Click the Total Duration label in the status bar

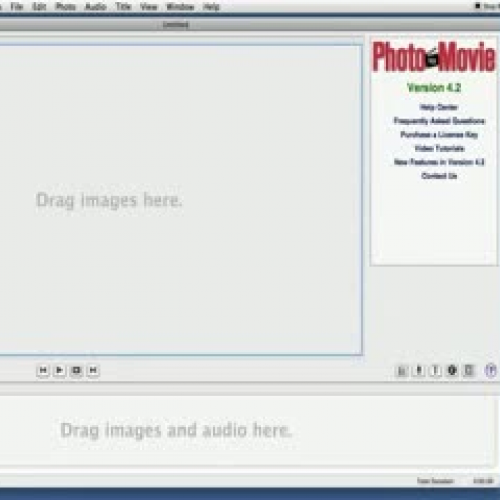(435, 481)
